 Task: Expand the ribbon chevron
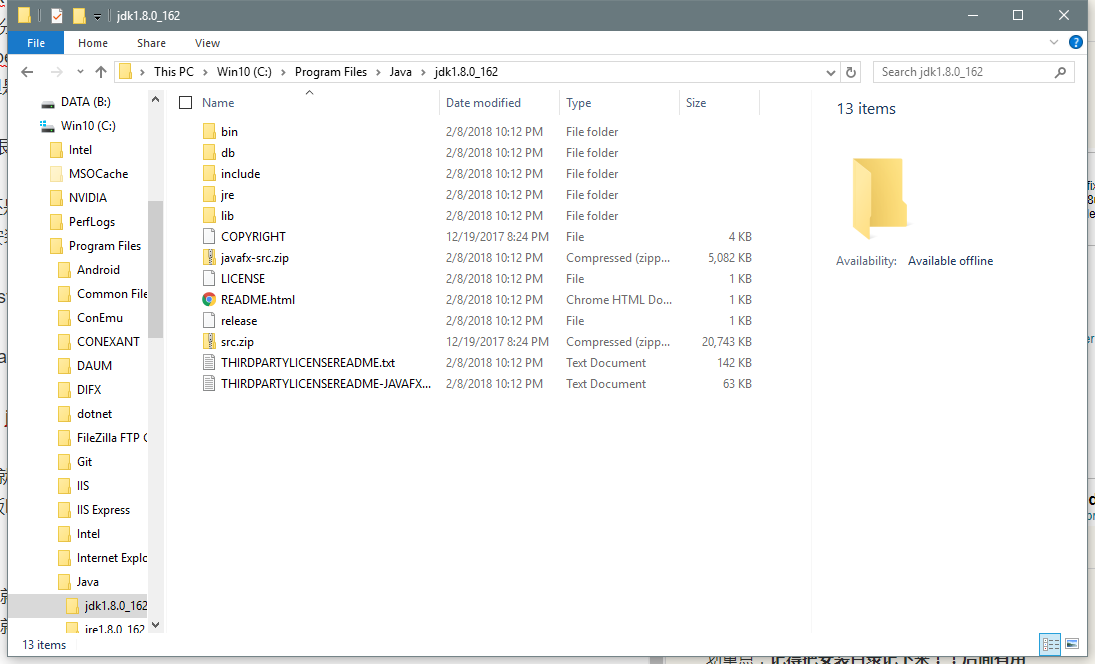coord(1054,43)
